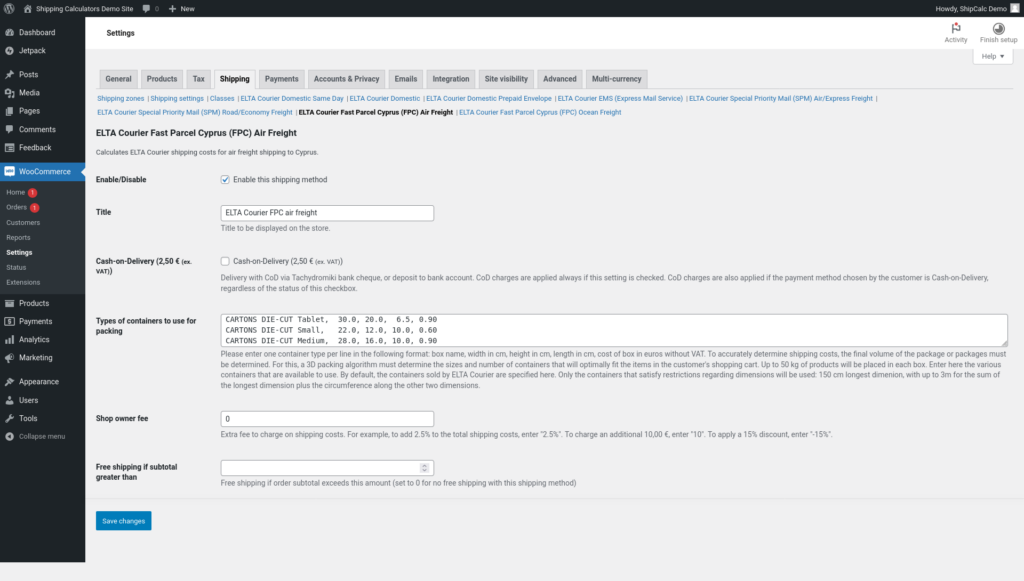Image resolution: width=1024 pixels, height=581 pixels.
Task: Click the Comments icon in the sidebar
Action: [10, 129]
